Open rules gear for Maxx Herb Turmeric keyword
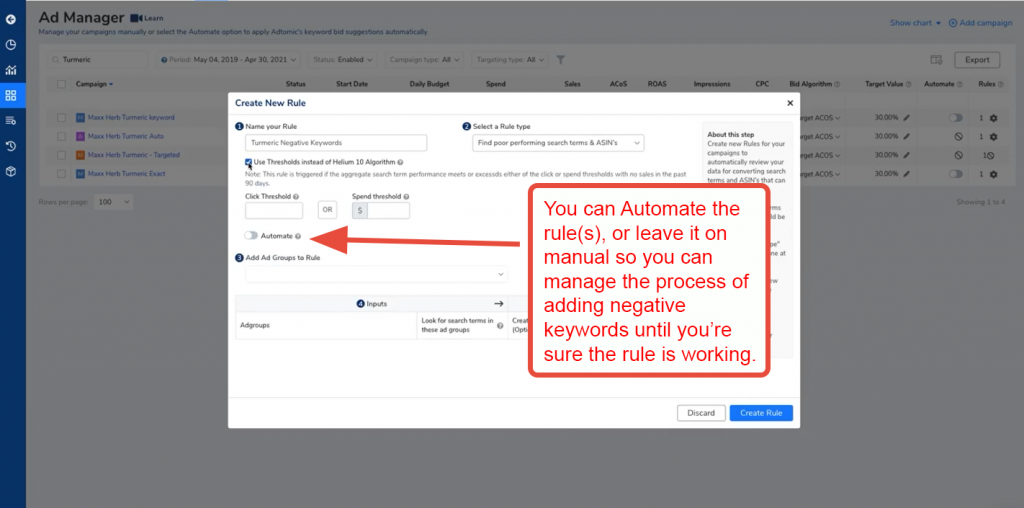Viewport: 1024px width, 508px height. coord(993,118)
